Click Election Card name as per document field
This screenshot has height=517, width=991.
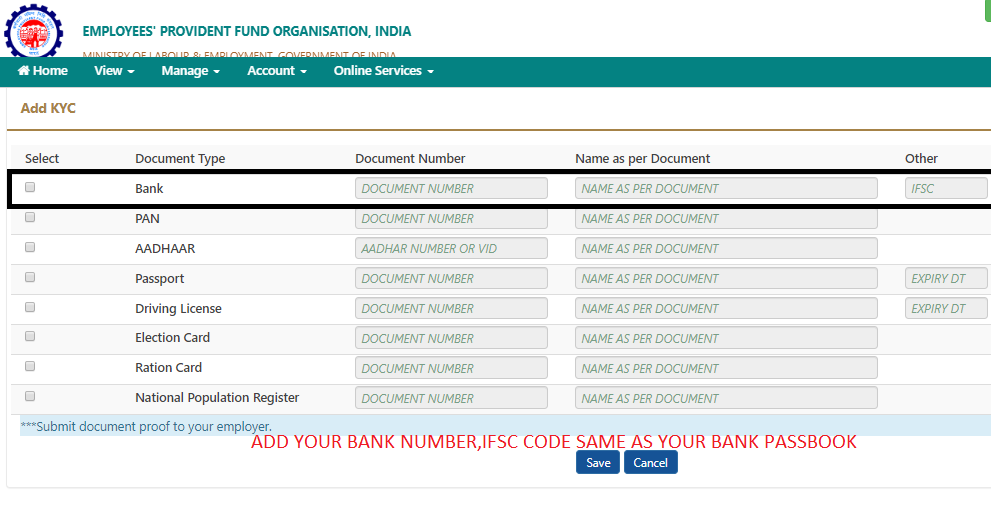tap(726, 338)
